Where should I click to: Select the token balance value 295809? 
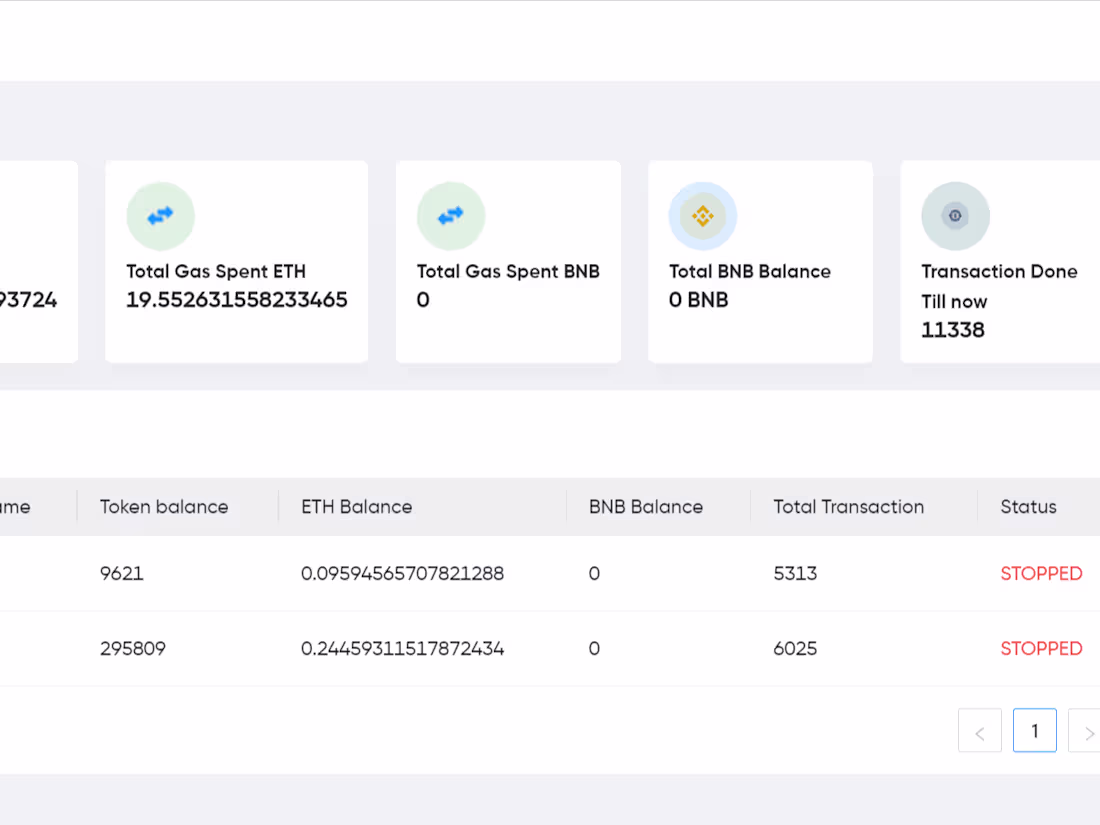pos(134,648)
